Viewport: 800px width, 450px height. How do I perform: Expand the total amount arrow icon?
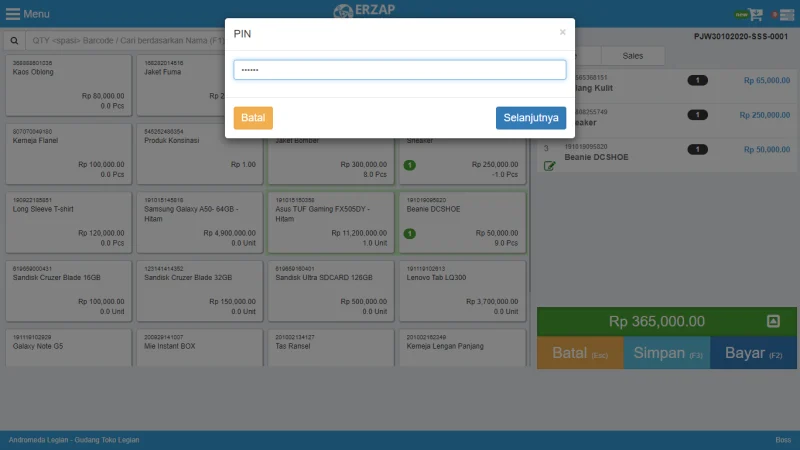point(772,321)
